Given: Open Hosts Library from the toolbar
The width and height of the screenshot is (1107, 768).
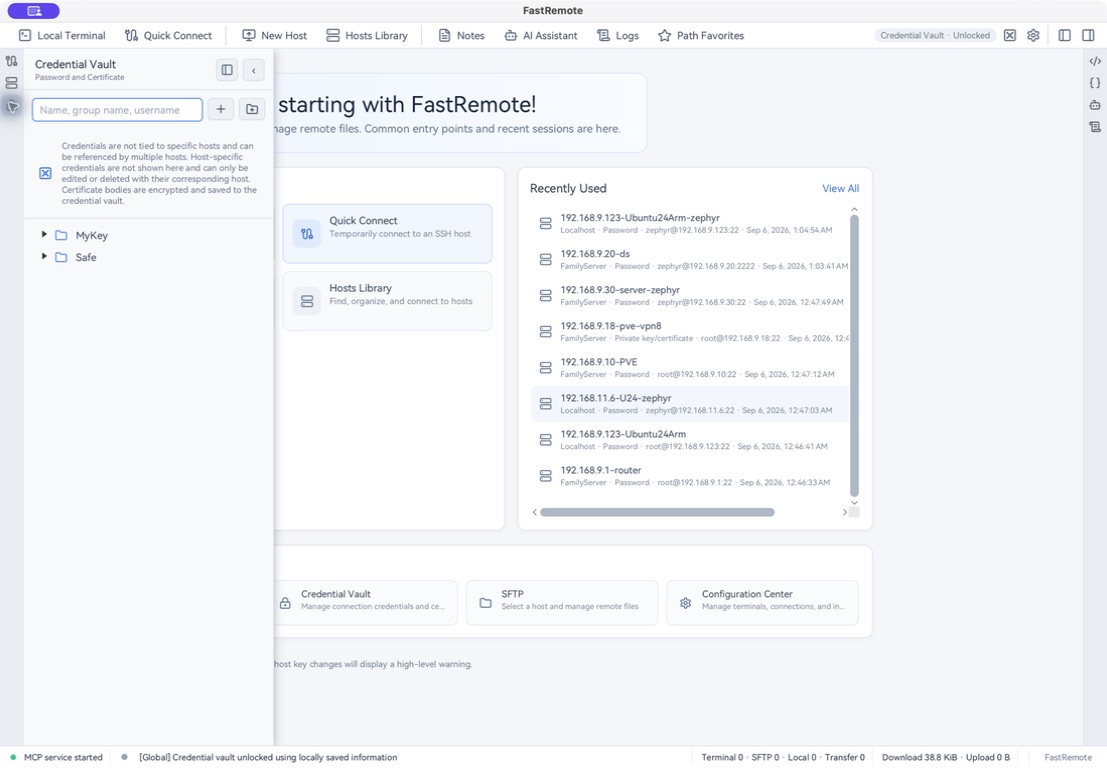Looking at the screenshot, I should click(367, 35).
